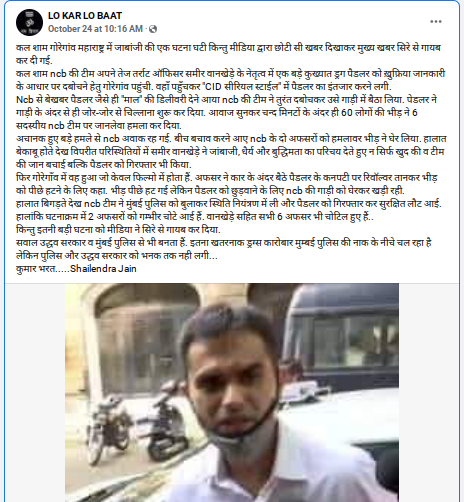The height and width of the screenshot is (502, 464).
Task: Click the globe public audience icon
Action: pos(153,29)
